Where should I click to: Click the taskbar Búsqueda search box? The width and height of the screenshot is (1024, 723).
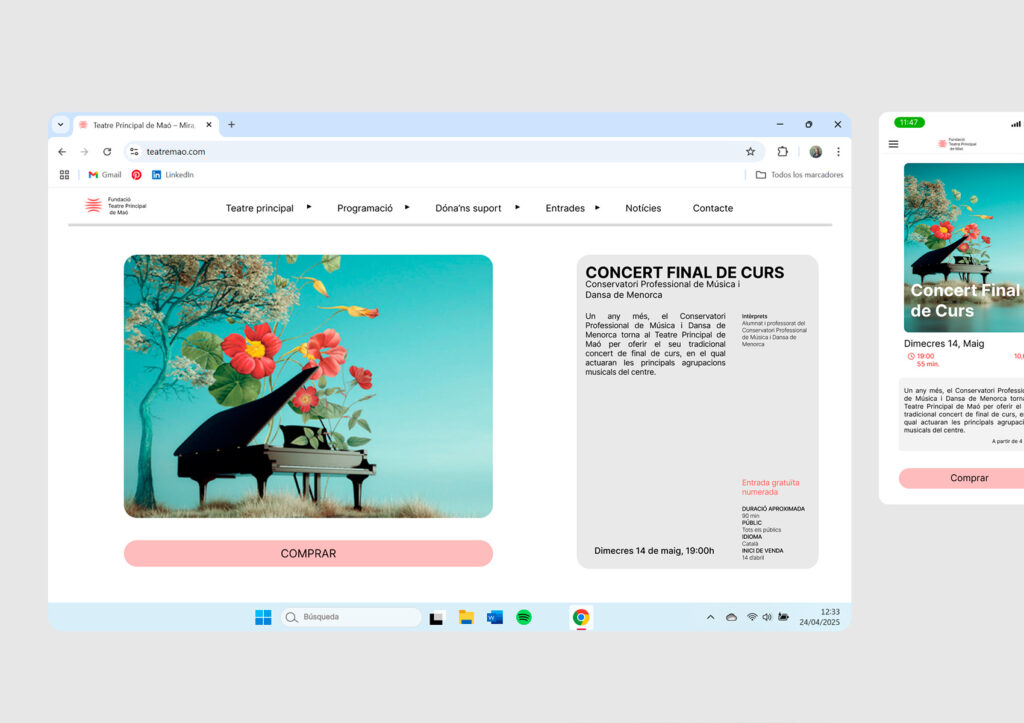(351, 617)
